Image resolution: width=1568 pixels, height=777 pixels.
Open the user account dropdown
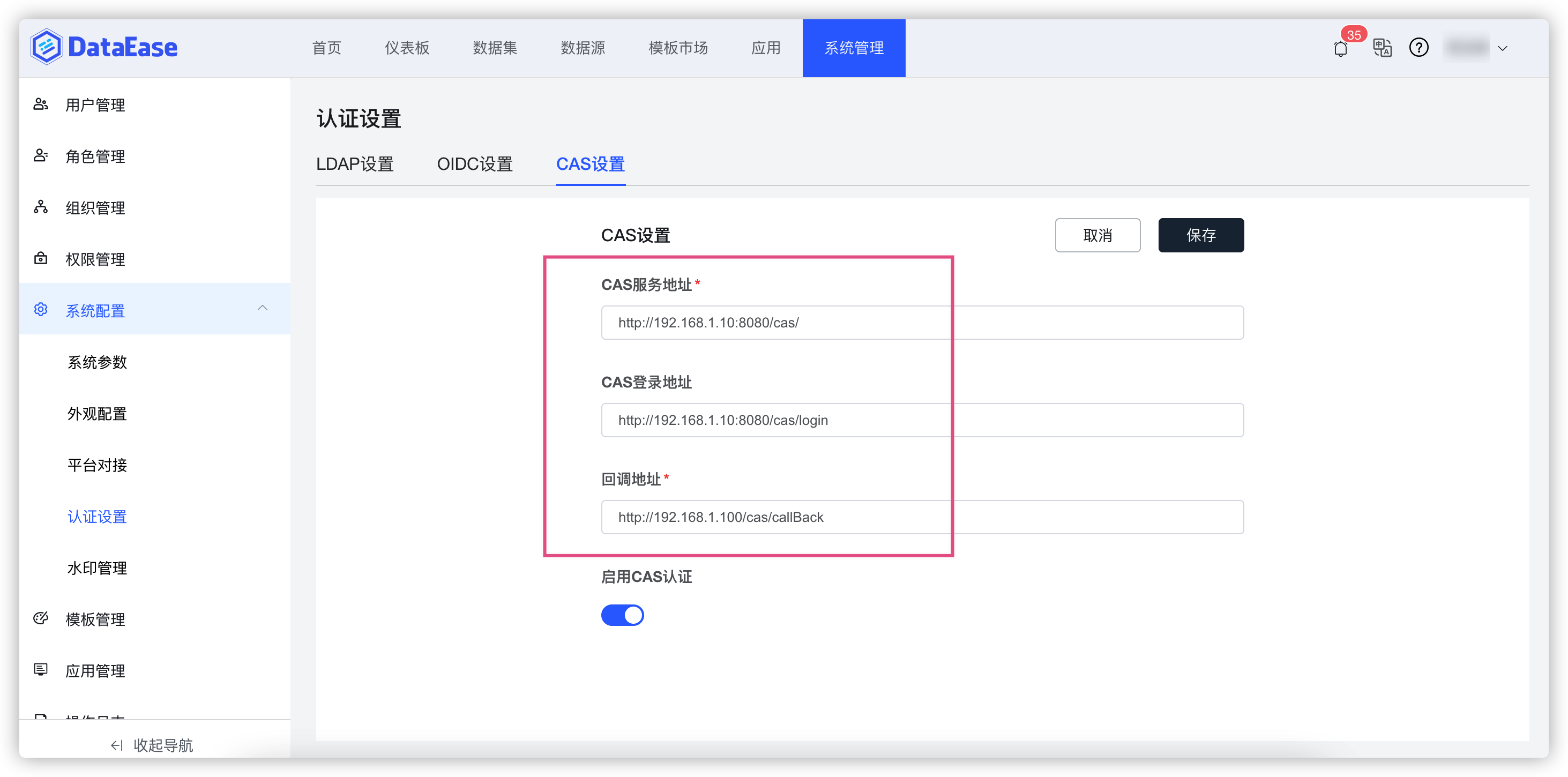tap(1502, 48)
